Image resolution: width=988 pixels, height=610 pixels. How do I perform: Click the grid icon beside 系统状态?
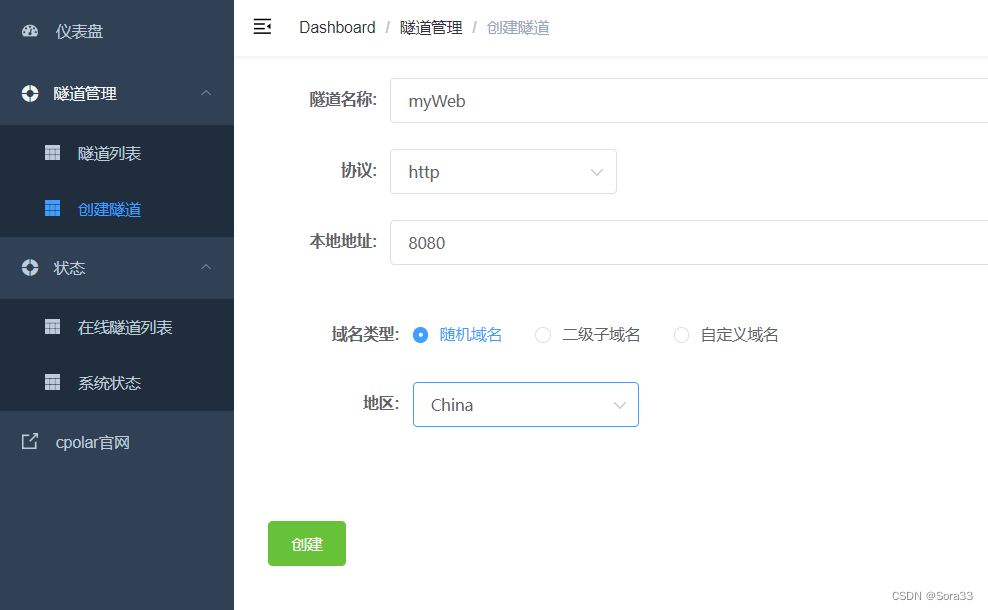53,382
